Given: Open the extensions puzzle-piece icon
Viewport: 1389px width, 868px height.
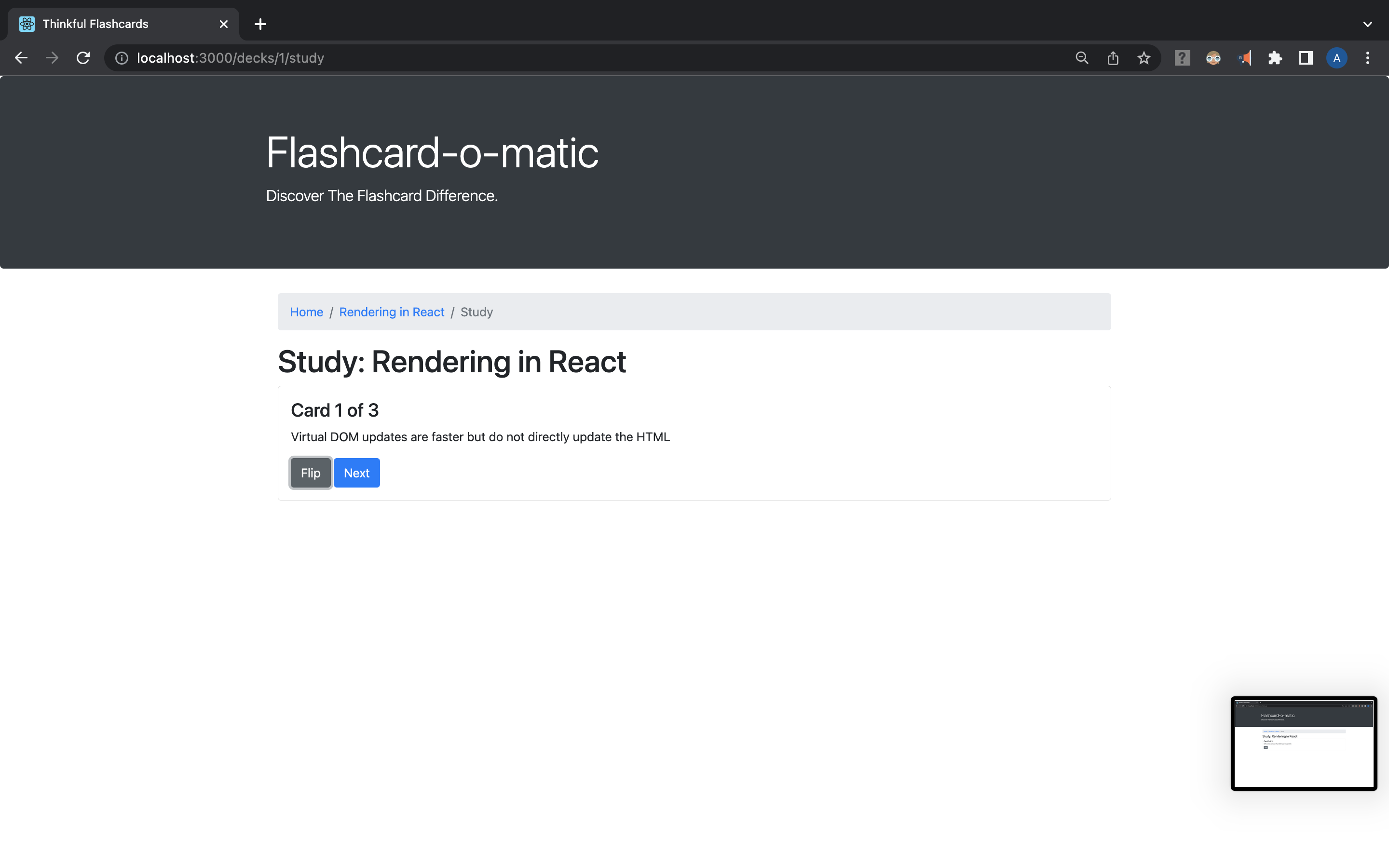Looking at the screenshot, I should tap(1275, 57).
